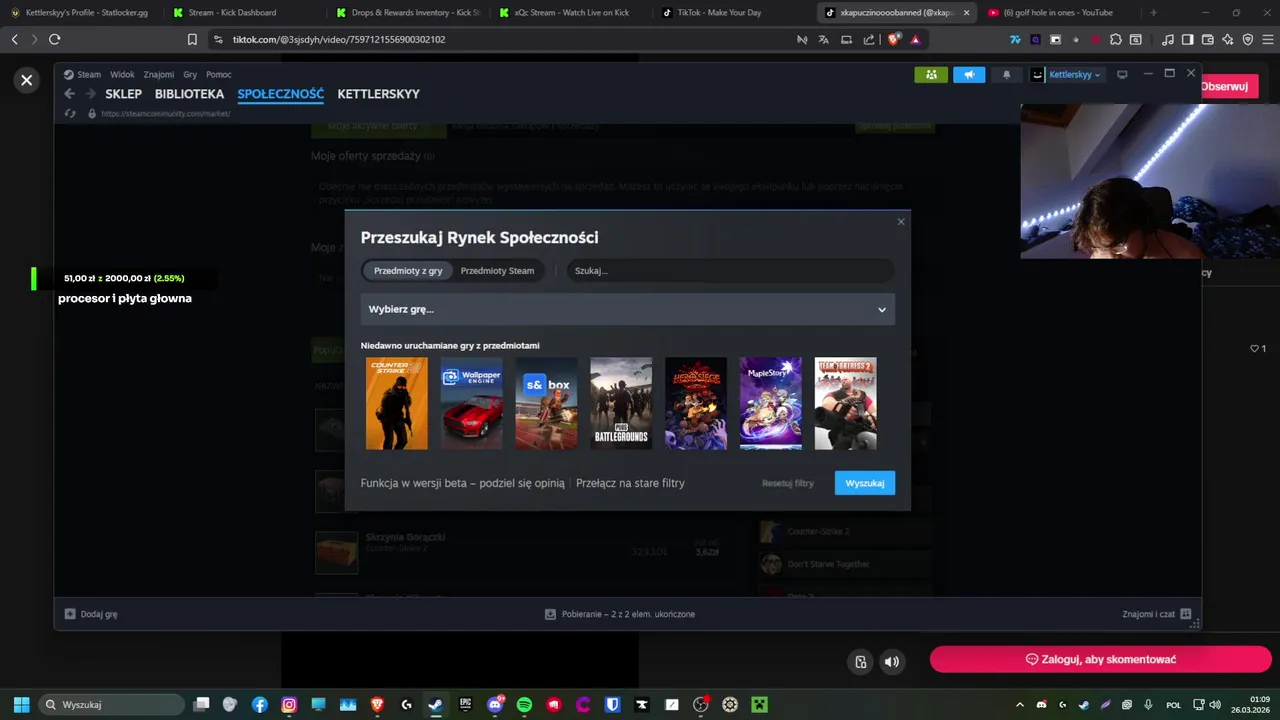
Task: Open Discord from the taskbar
Action: pyautogui.click(x=495, y=704)
